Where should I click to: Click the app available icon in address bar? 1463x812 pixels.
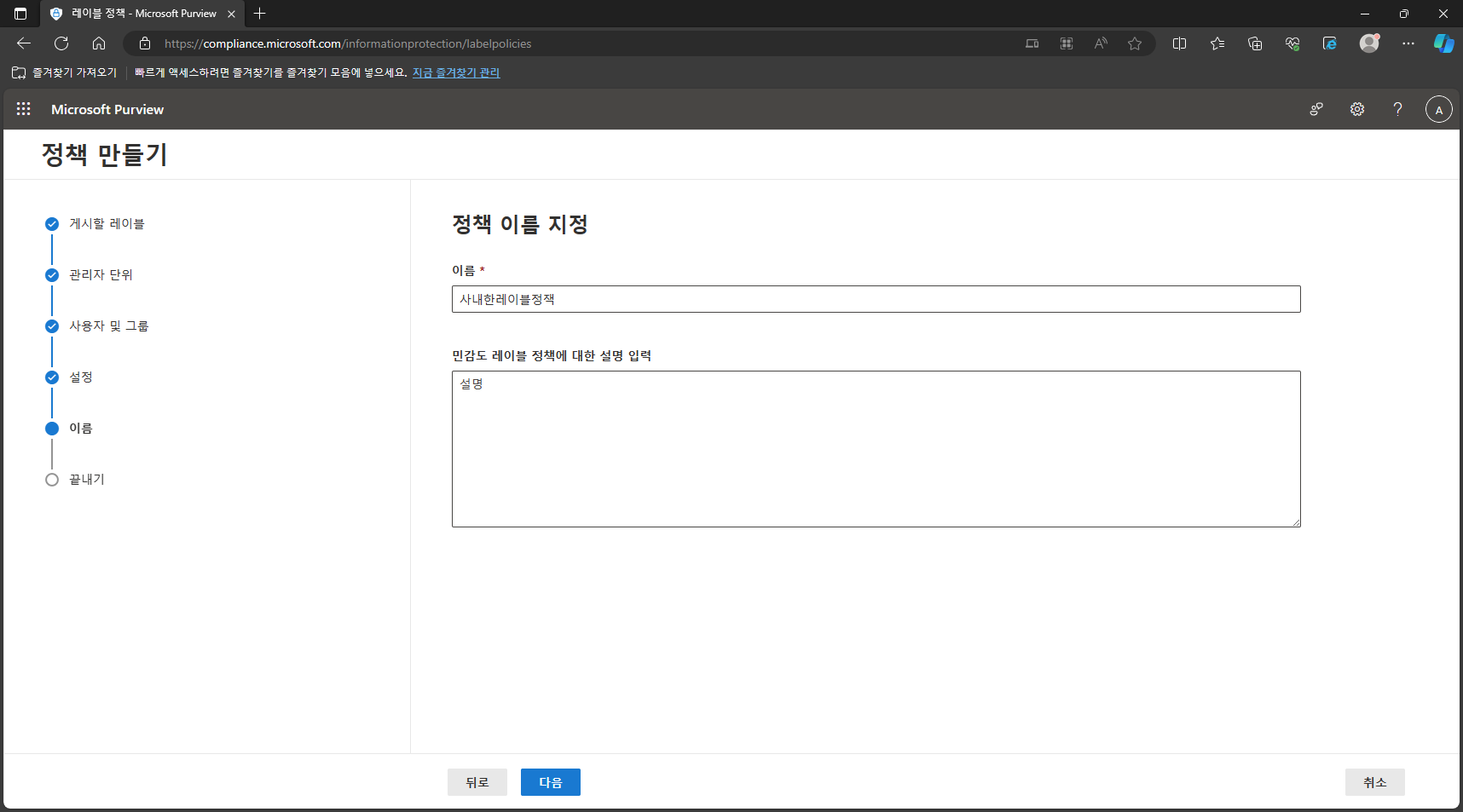point(1032,43)
